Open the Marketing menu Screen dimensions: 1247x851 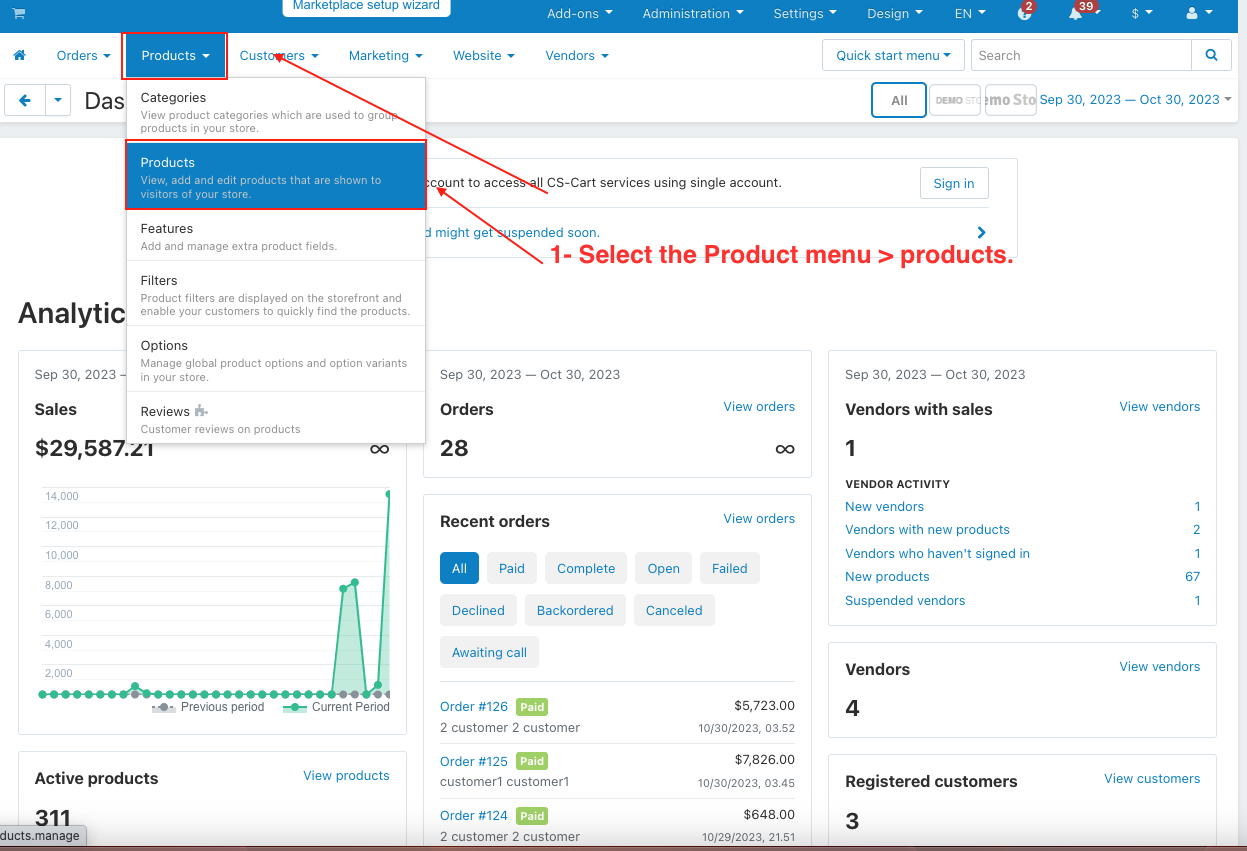[385, 56]
